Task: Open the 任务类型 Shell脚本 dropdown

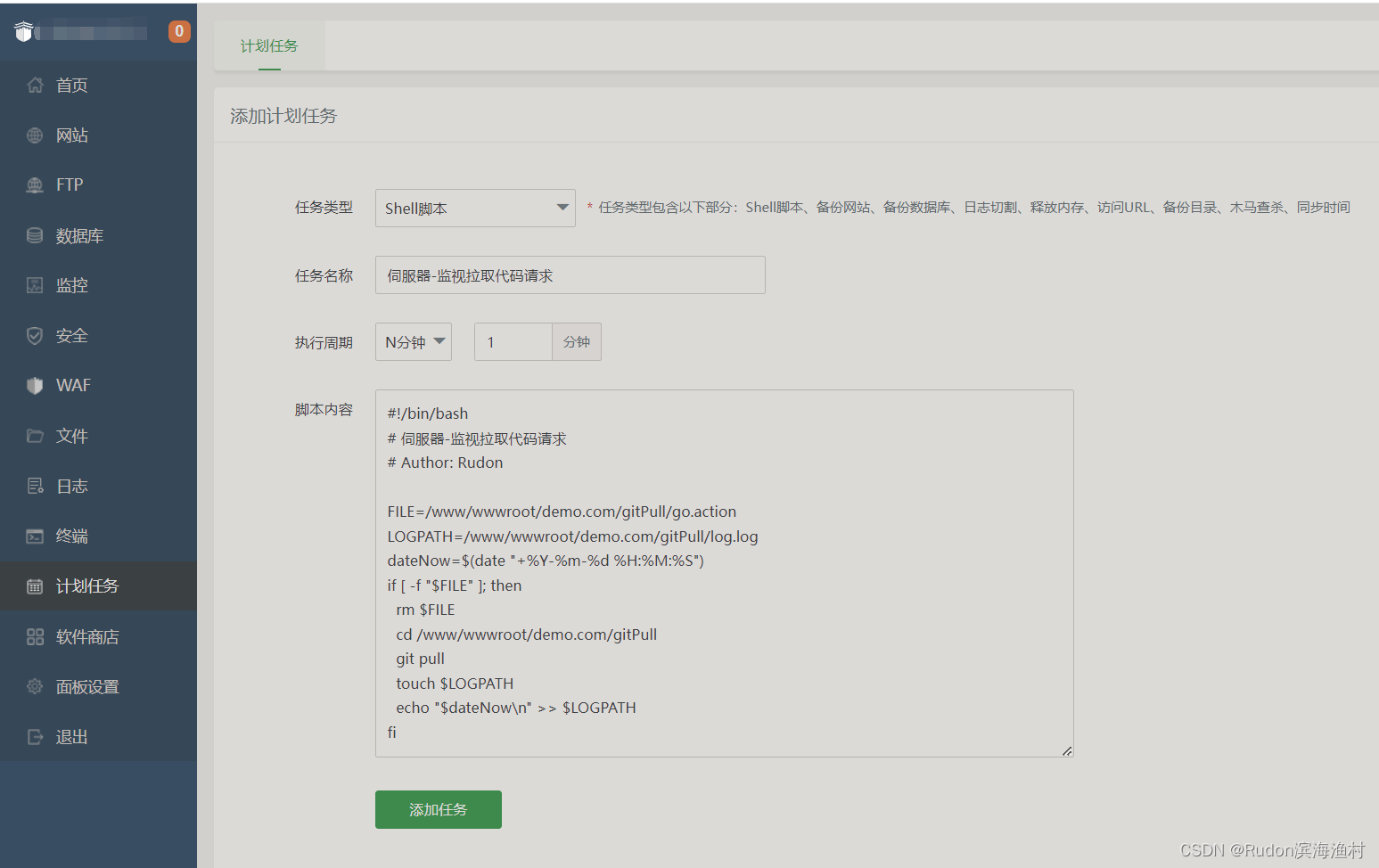Action: tap(475, 208)
